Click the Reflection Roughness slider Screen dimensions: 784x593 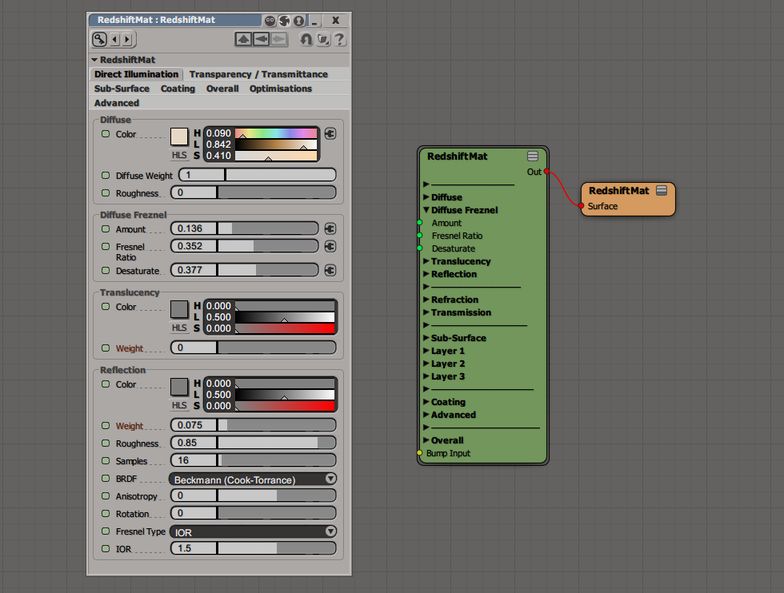pyautogui.click(x=276, y=442)
